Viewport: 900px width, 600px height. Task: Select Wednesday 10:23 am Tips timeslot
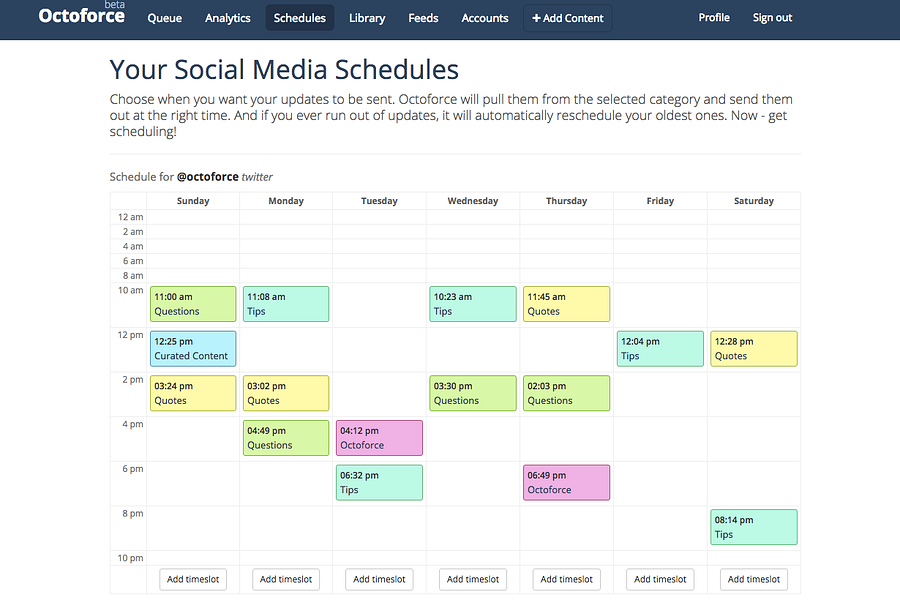click(x=473, y=304)
